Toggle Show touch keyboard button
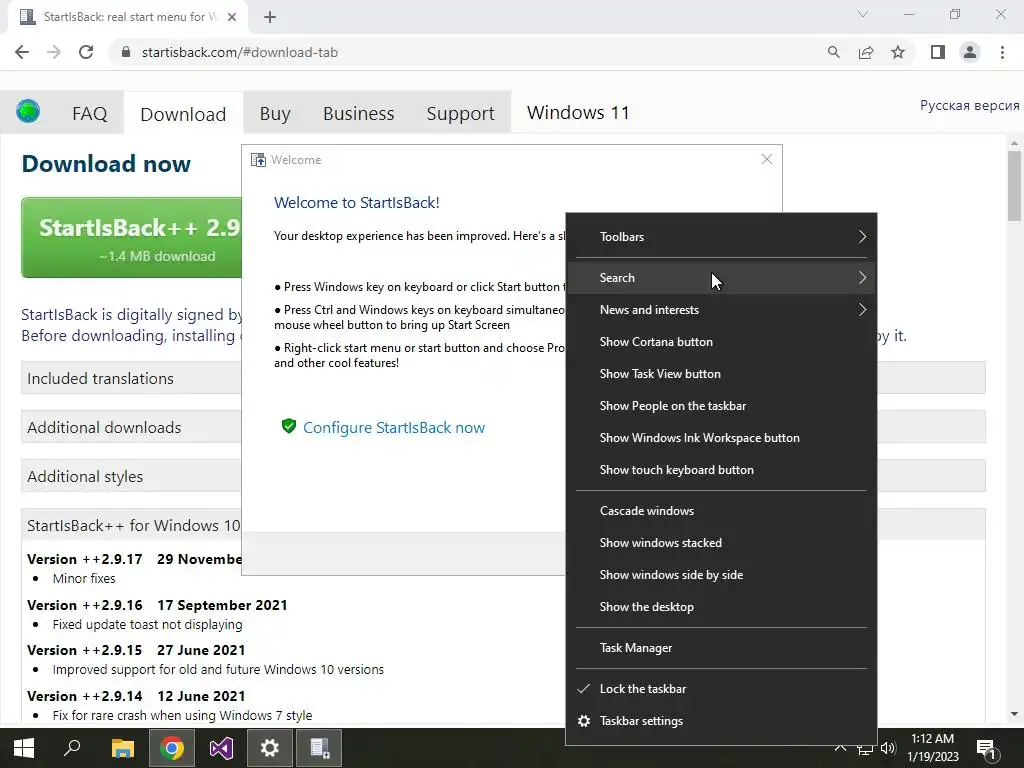The image size is (1024, 768). coord(722,470)
